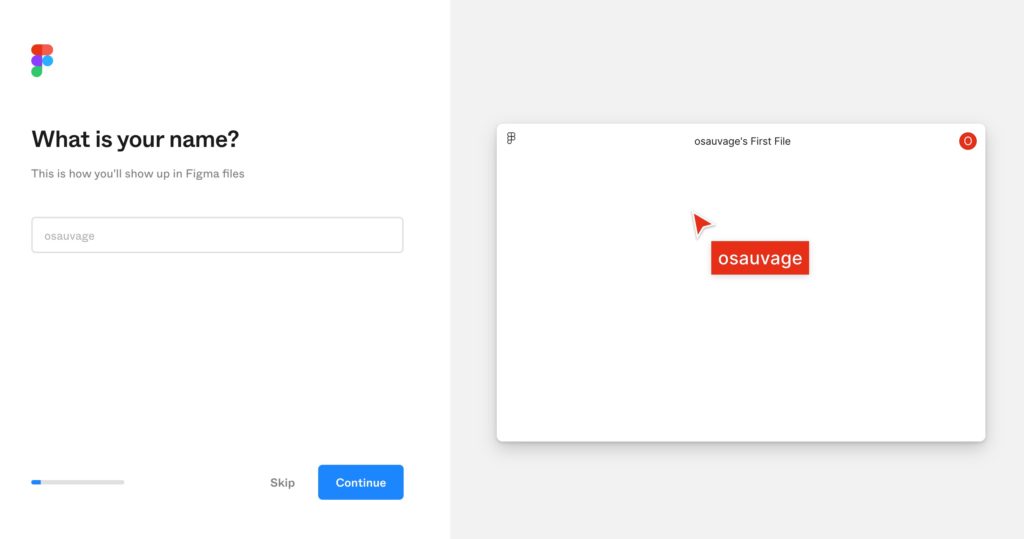Image resolution: width=1024 pixels, height=539 pixels.
Task: Click the gray unfilled end of progress bar
Action: click(110, 482)
